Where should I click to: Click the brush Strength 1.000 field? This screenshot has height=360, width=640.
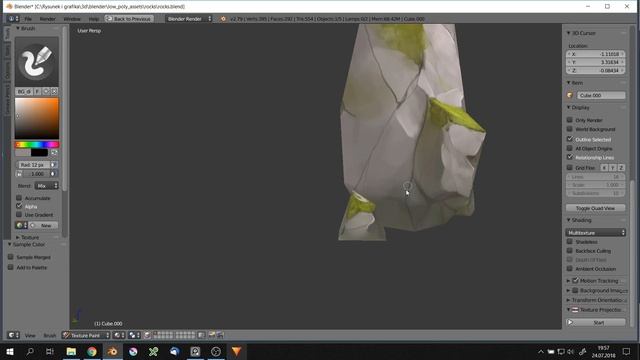37,174
